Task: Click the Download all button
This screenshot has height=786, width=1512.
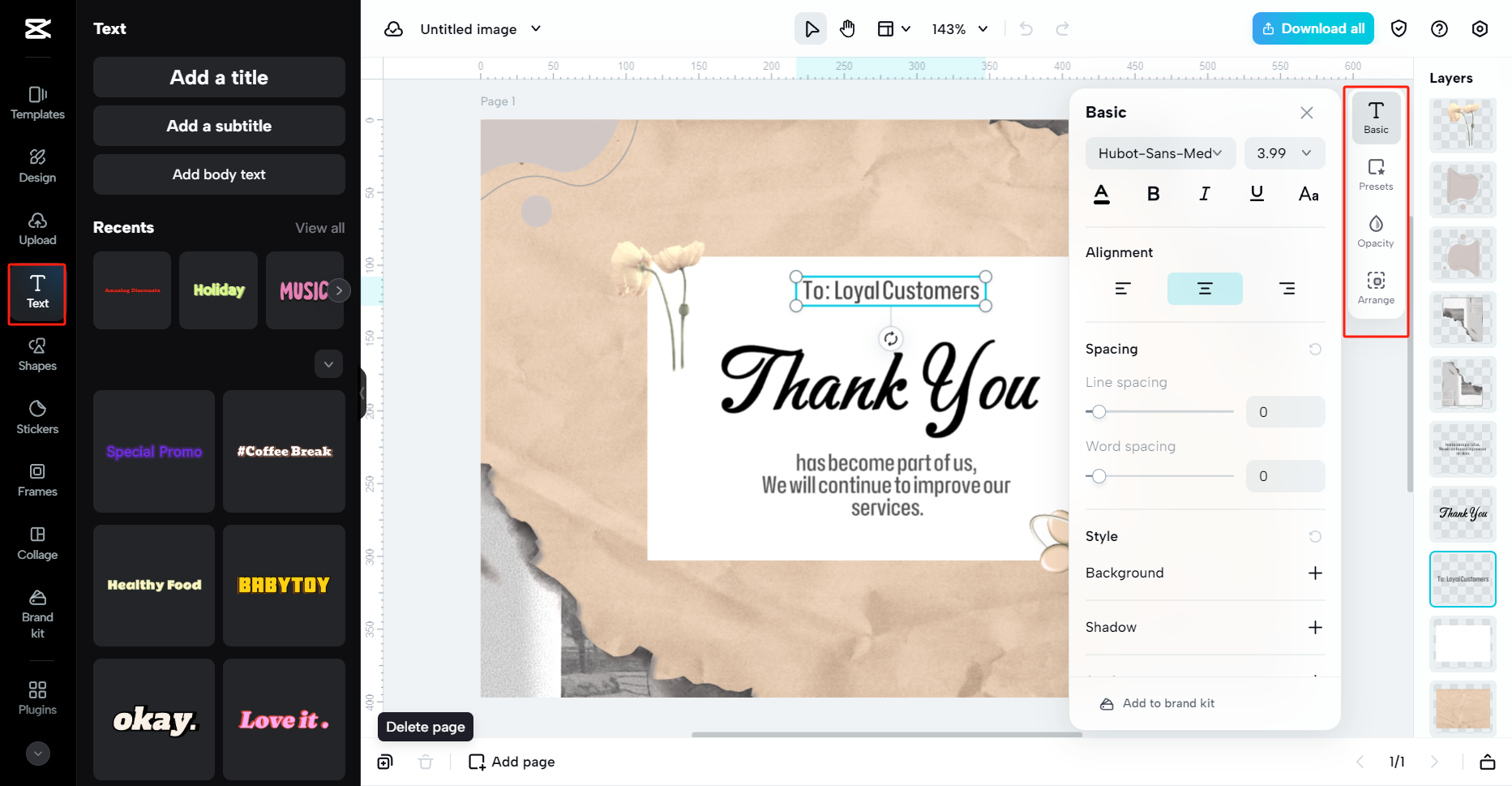Action: coord(1312,28)
